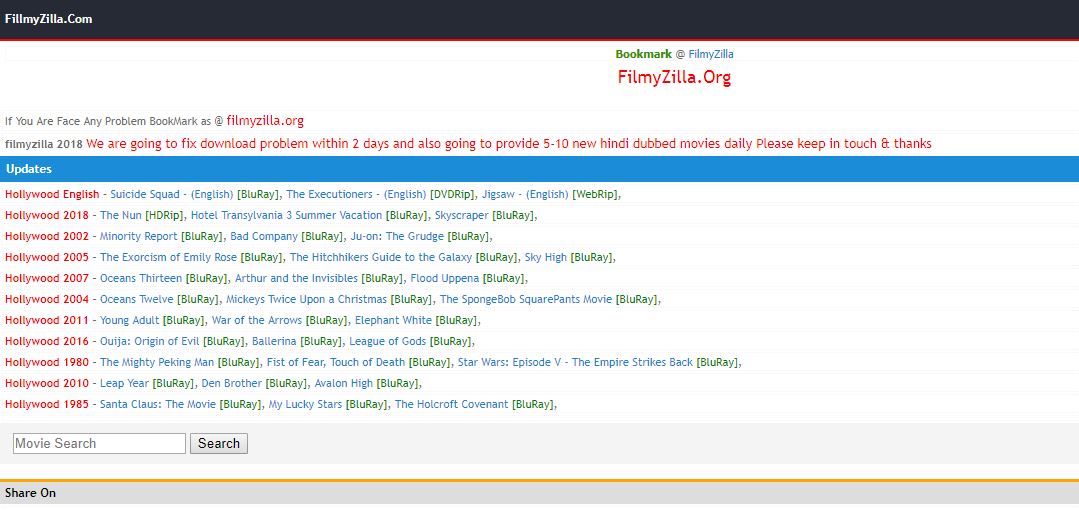Open Ju-on: The Grudge link
Viewport: 1079px width, 510px height.
pos(397,237)
